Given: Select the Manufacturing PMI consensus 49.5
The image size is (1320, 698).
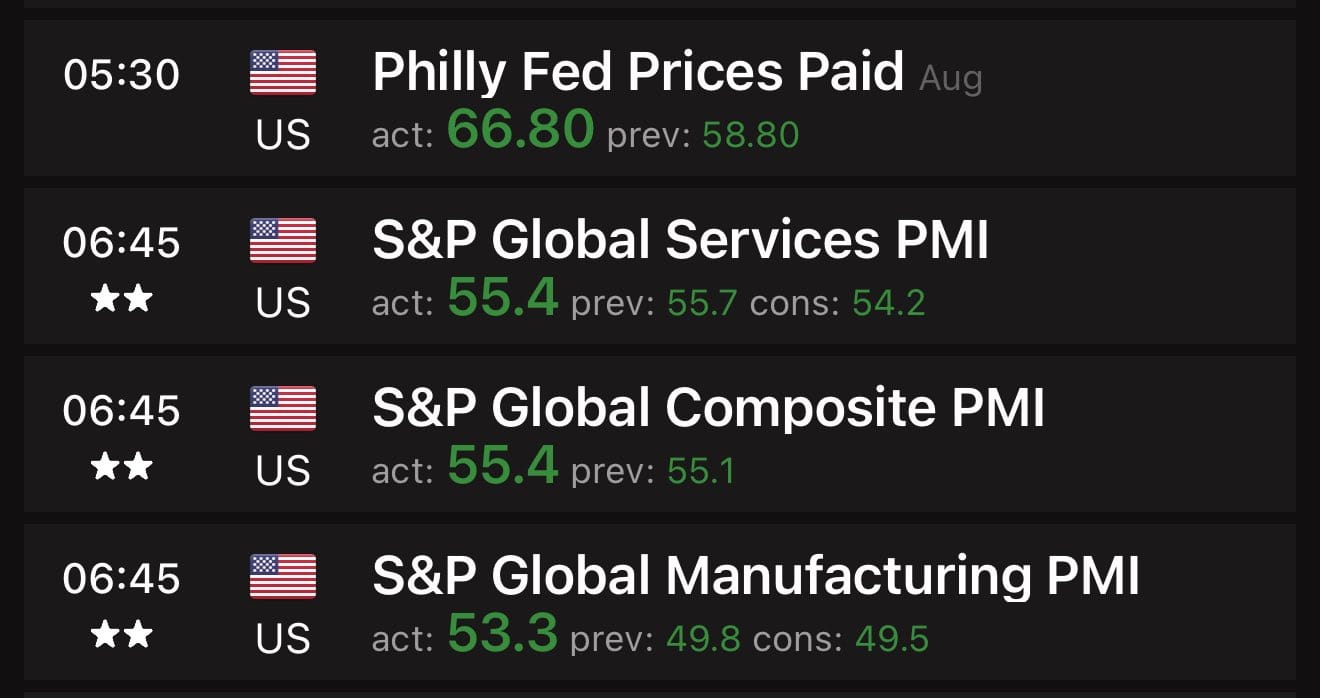Looking at the screenshot, I should point(892,639).
